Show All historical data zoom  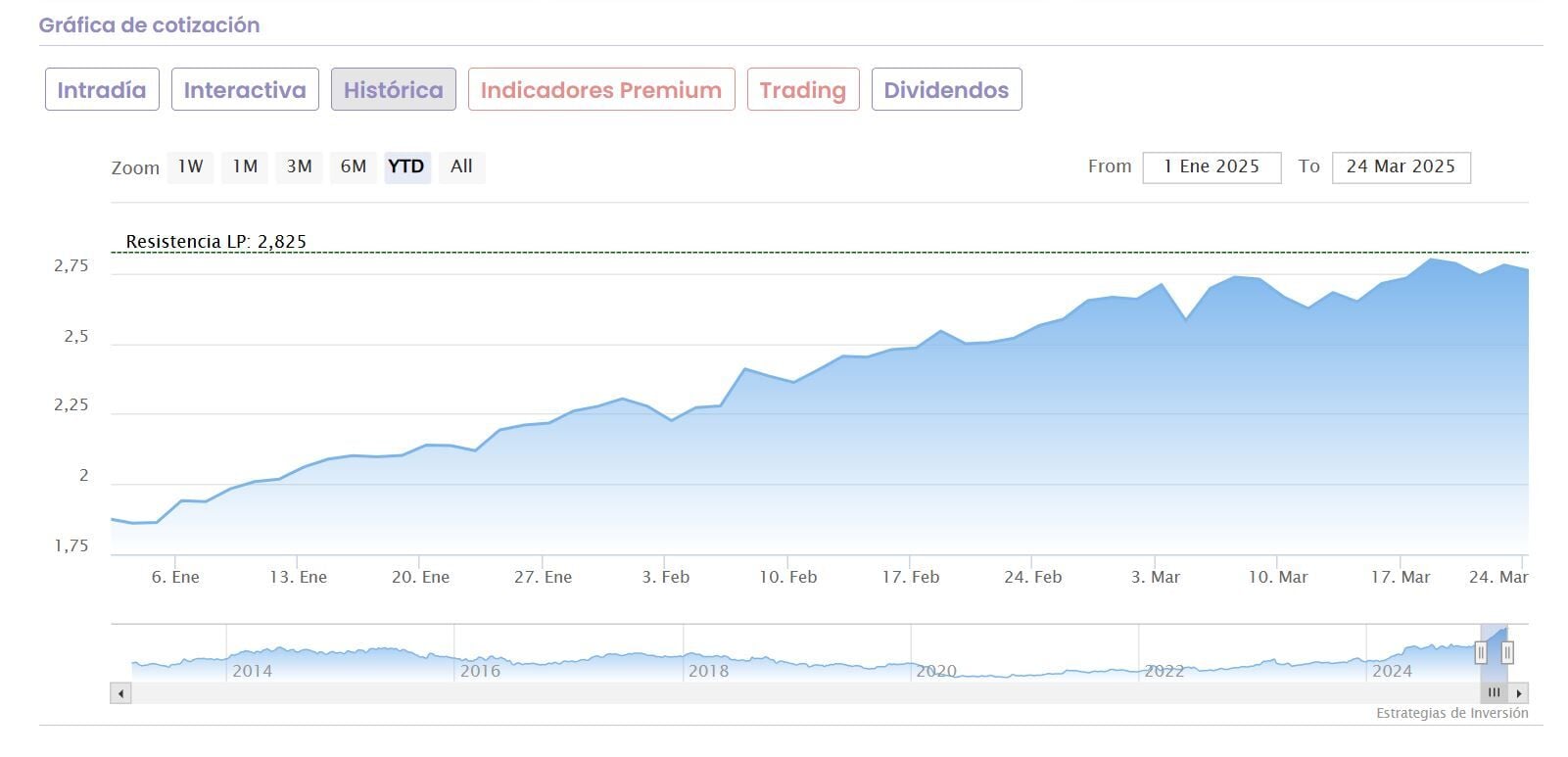[x=461, y=166]
